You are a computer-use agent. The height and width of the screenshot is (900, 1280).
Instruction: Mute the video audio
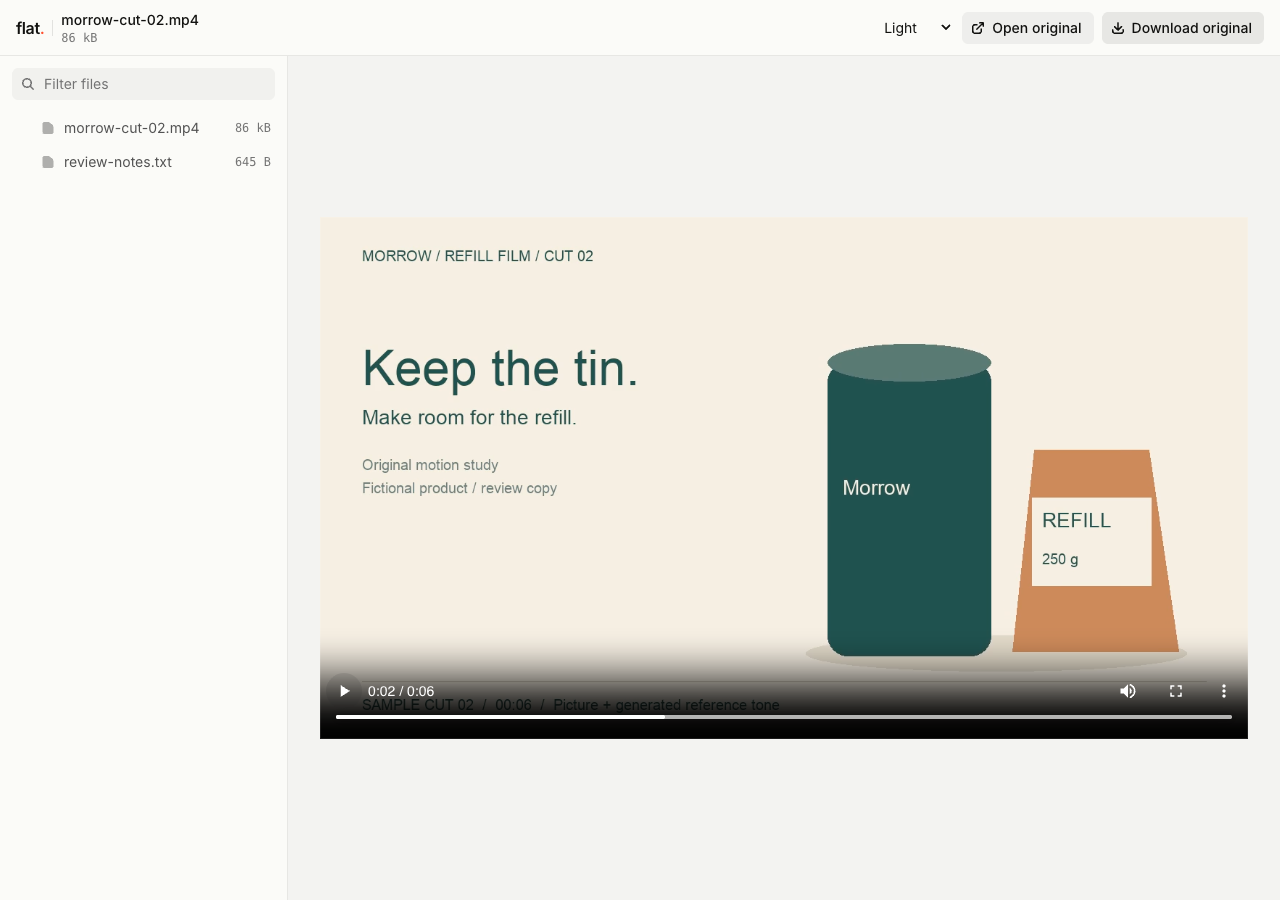point(1128,691)
